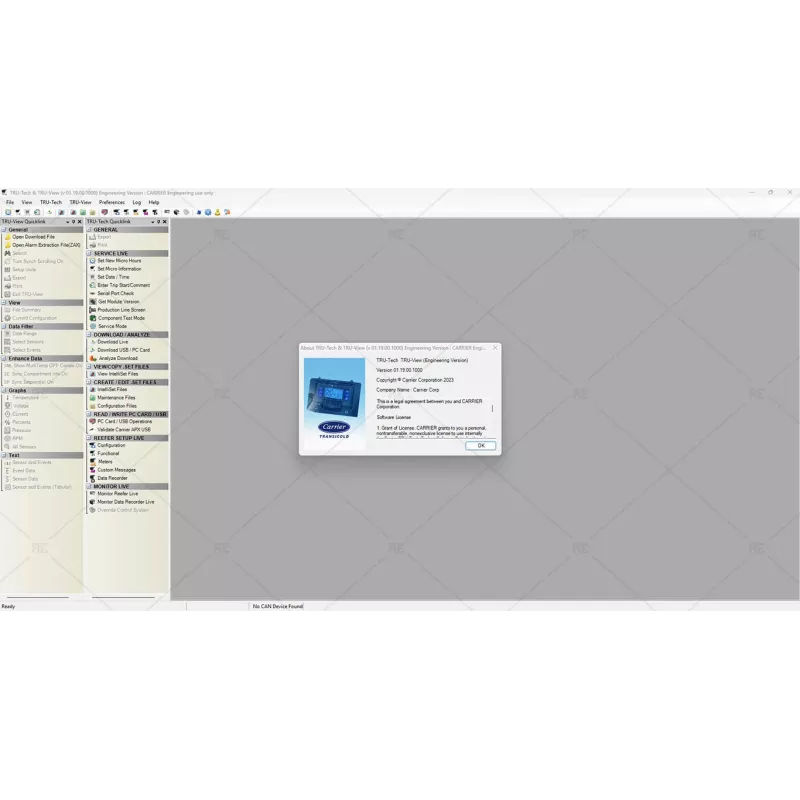Open Get Module Version
Viewport: 800px width, 800px height.
point(118,302)
